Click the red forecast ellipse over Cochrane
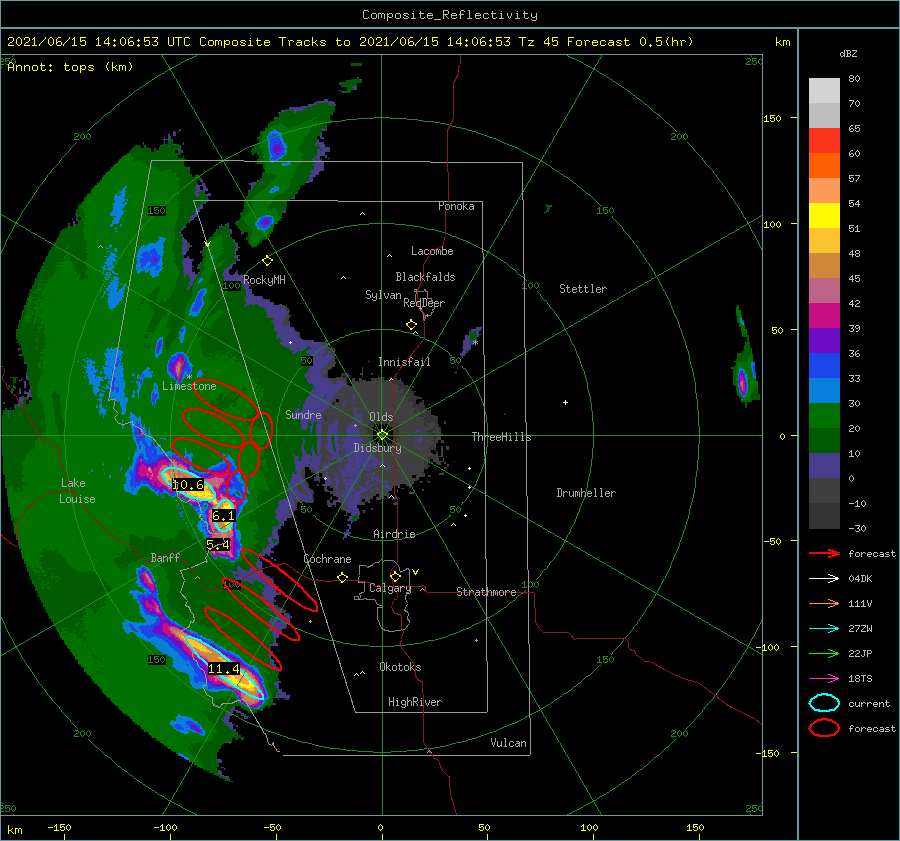 (279, 580)
